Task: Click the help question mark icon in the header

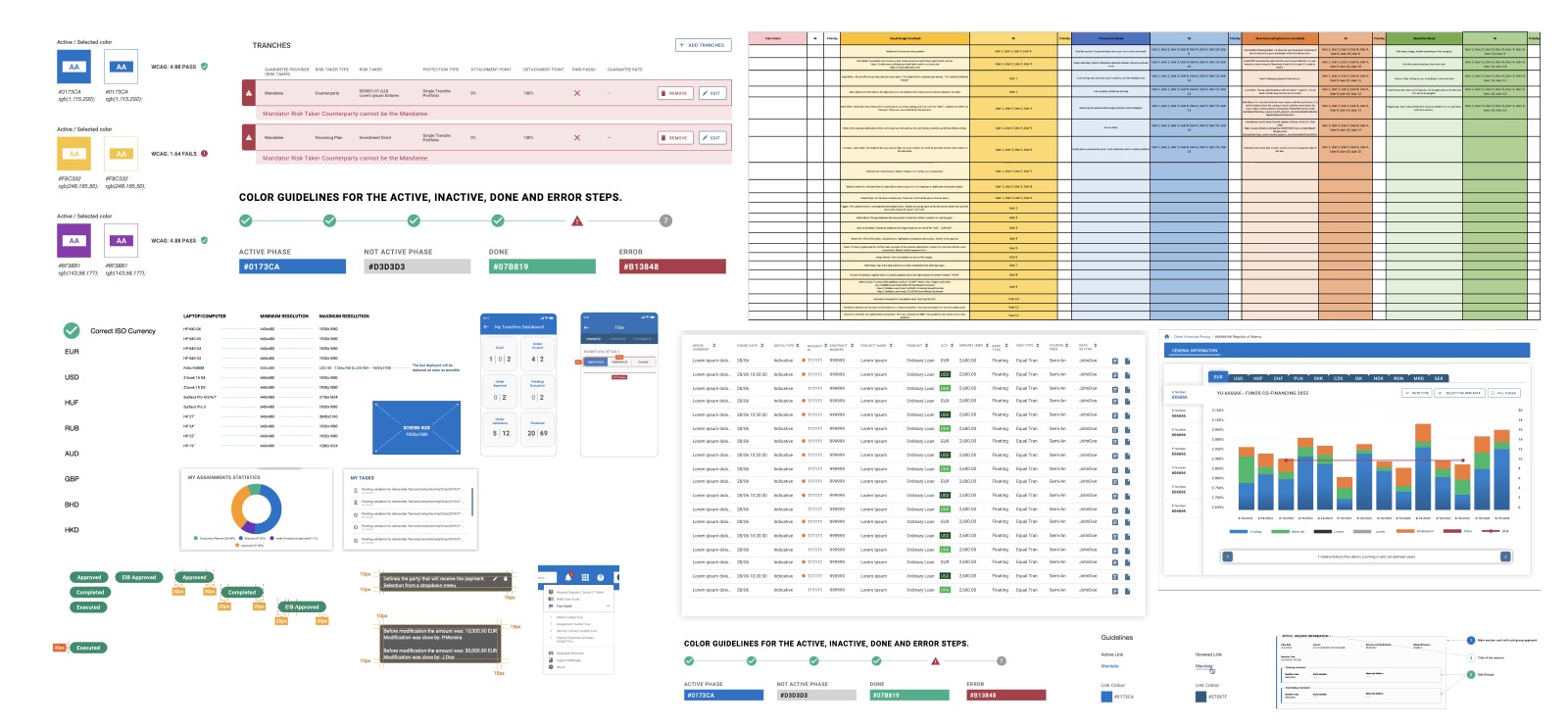Action: click(x=602, y=577)
